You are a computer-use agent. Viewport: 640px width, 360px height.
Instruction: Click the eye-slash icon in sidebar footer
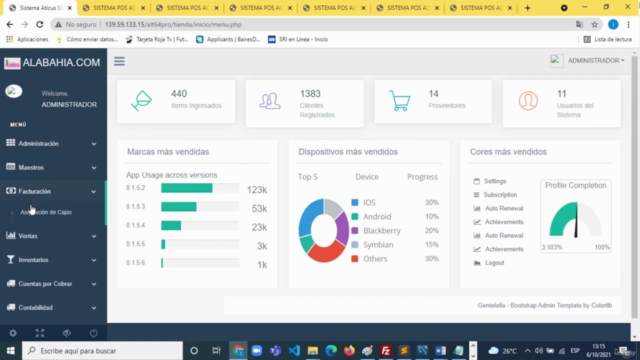[x=67, y=333]
